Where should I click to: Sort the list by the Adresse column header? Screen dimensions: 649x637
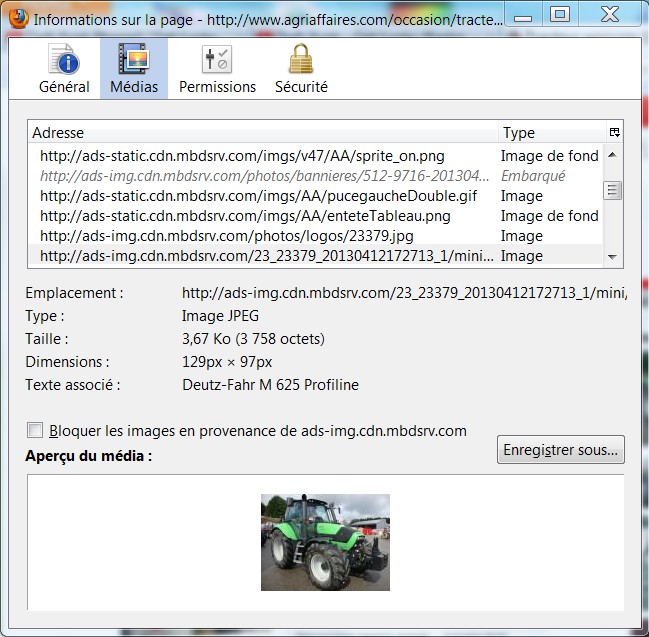pyautogui.click(x=263, y=133)
